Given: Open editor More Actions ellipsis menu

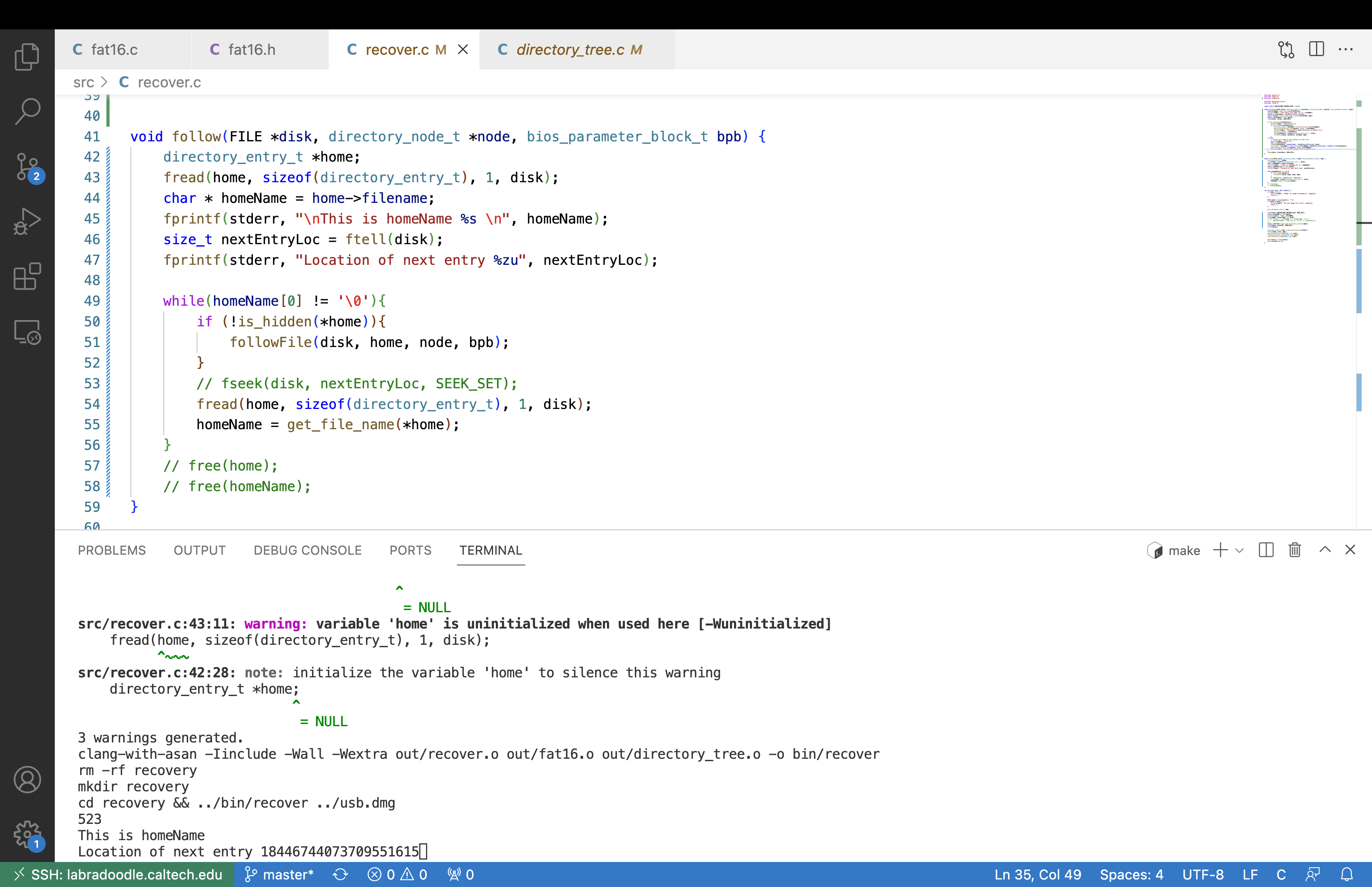Looking at the screenshot, I should click(x=1345, y=50).
